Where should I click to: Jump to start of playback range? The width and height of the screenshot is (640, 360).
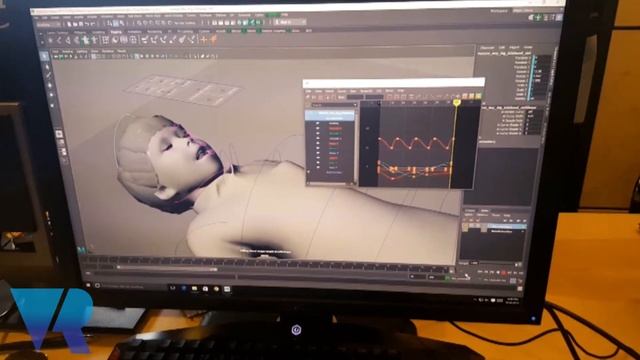pyautogui.click(x=480, y=272)
